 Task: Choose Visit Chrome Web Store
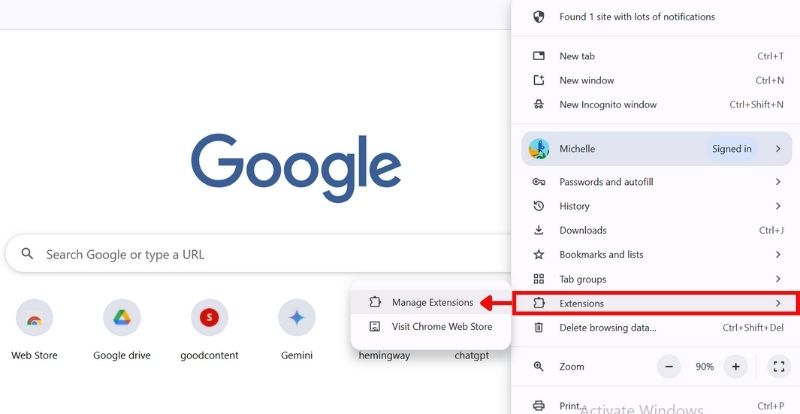pyautogui.click(x=431, y=327)
